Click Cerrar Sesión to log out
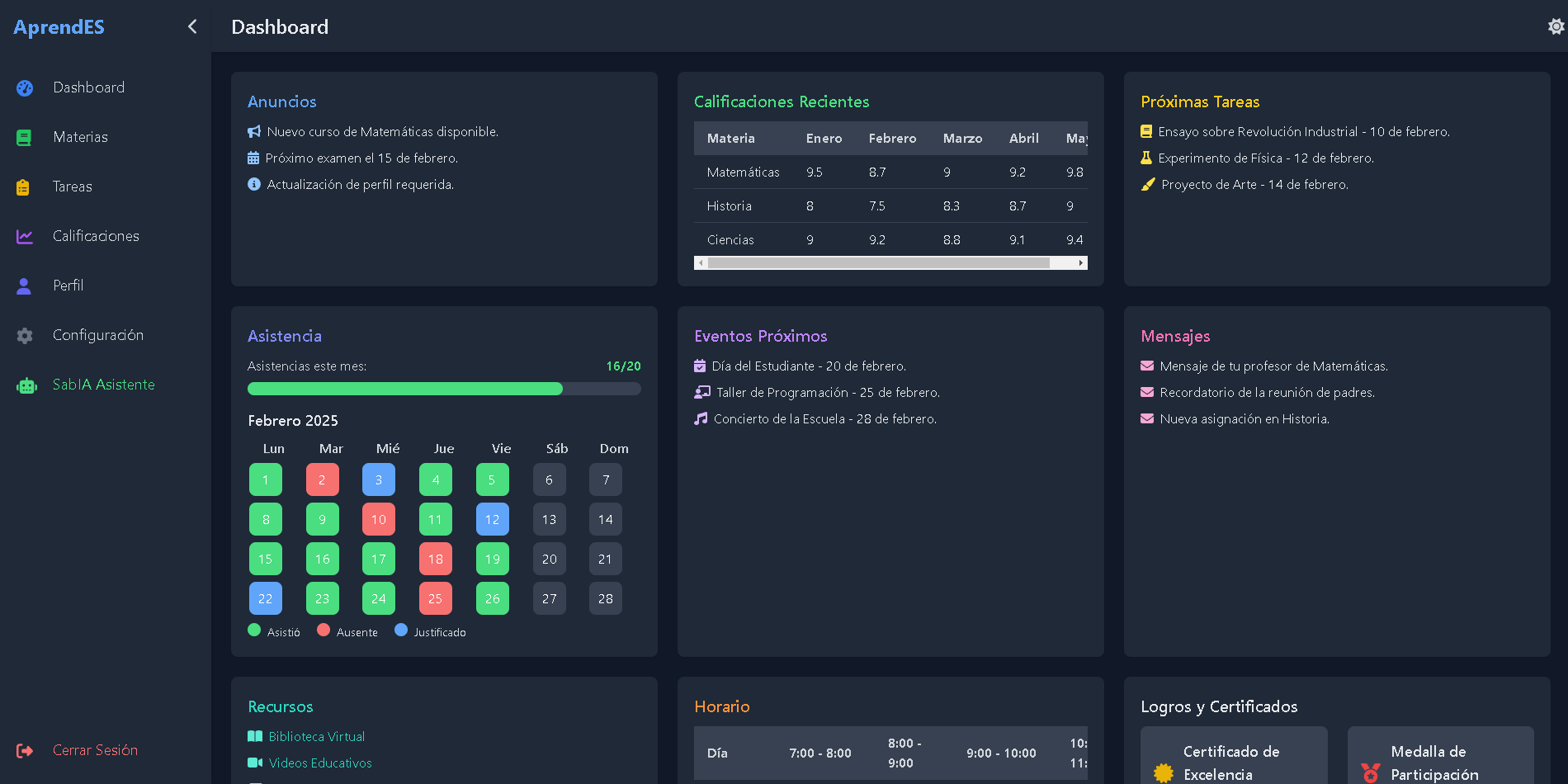The height and width of the screenshot is (784, 1568). (x=95, y=750)
